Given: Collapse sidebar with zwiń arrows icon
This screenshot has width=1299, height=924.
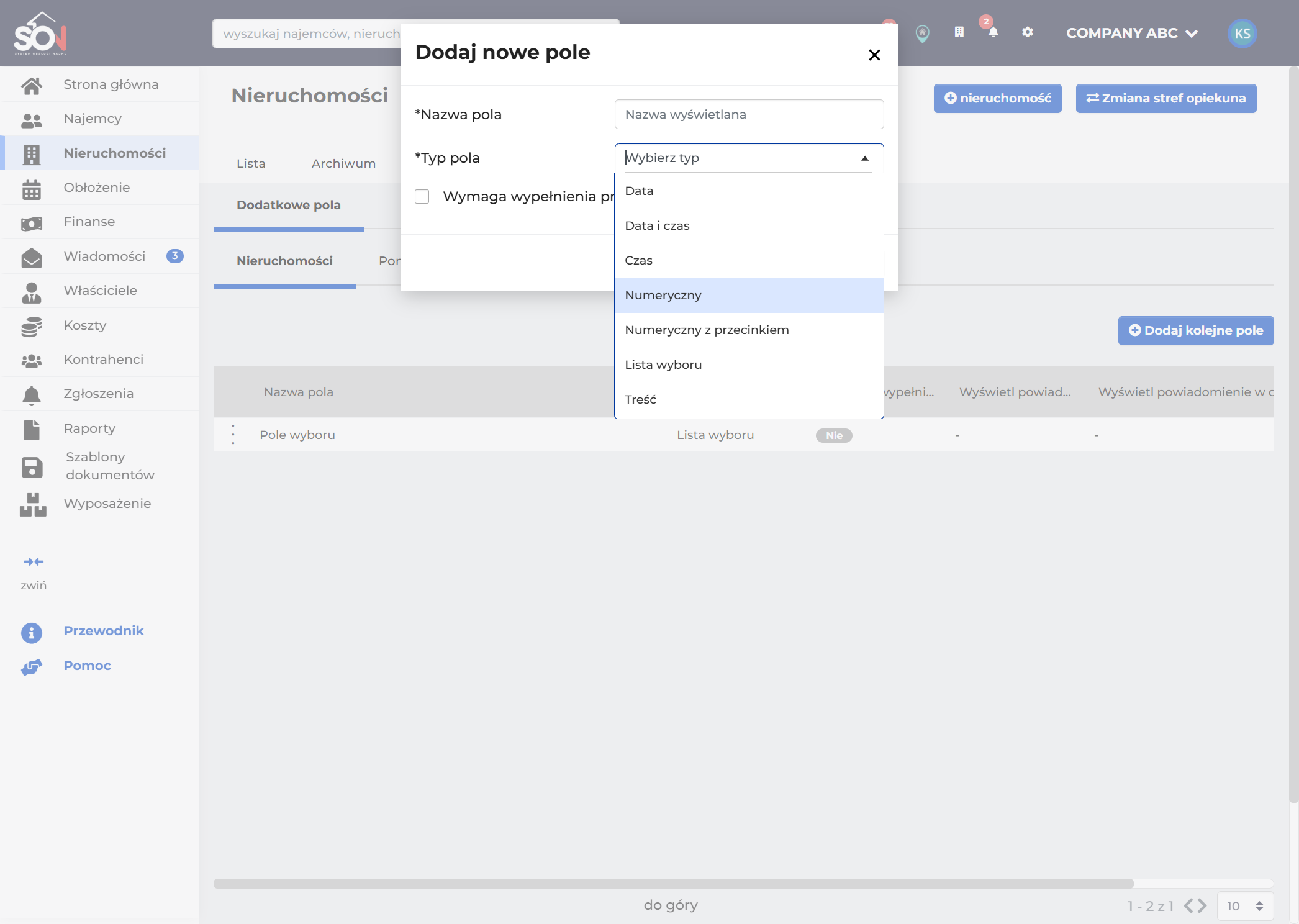Looking at the screenshot, I should point(34,562).
